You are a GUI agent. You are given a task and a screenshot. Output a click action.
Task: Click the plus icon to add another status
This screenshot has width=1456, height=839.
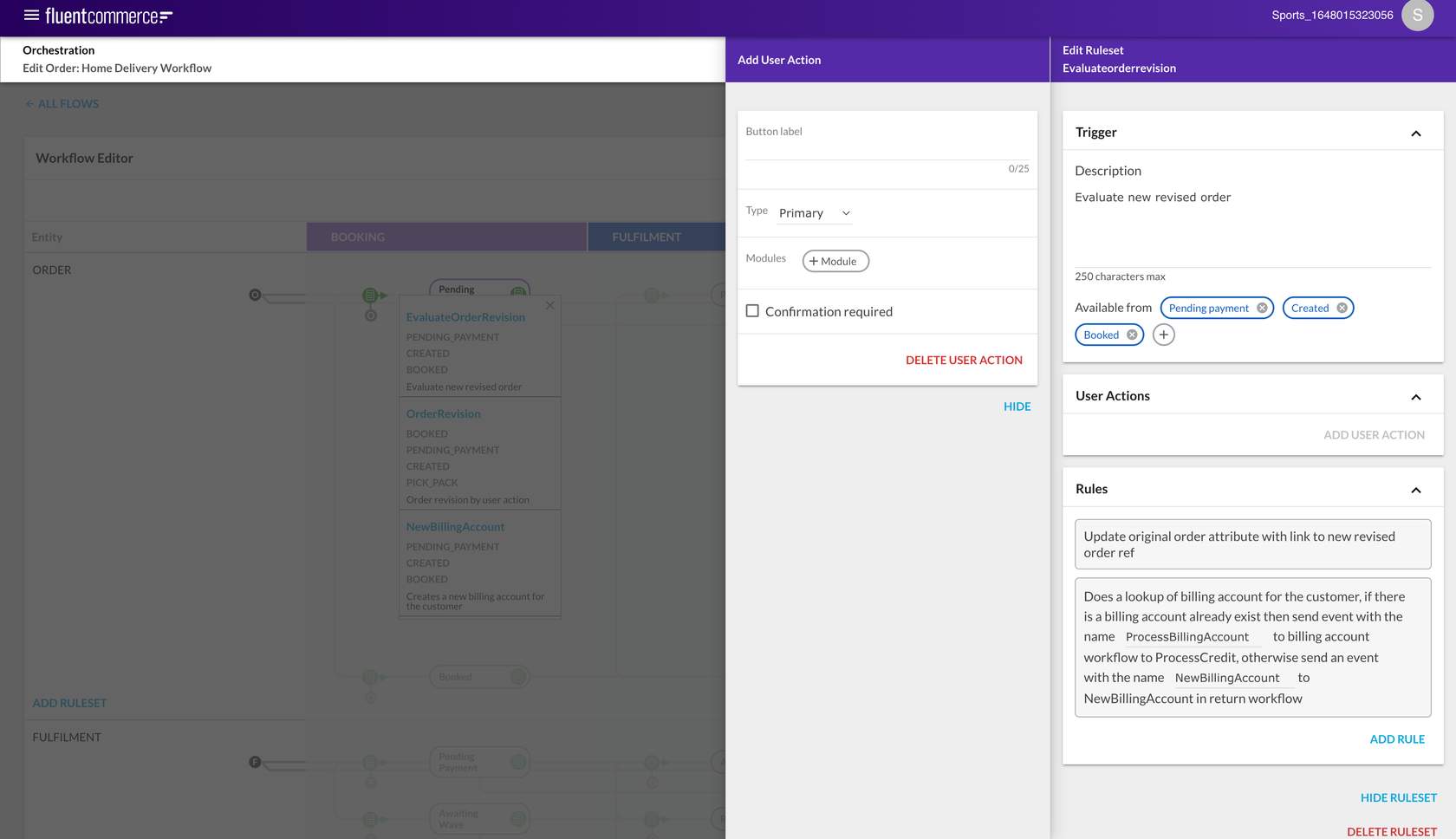point(1163,335)
